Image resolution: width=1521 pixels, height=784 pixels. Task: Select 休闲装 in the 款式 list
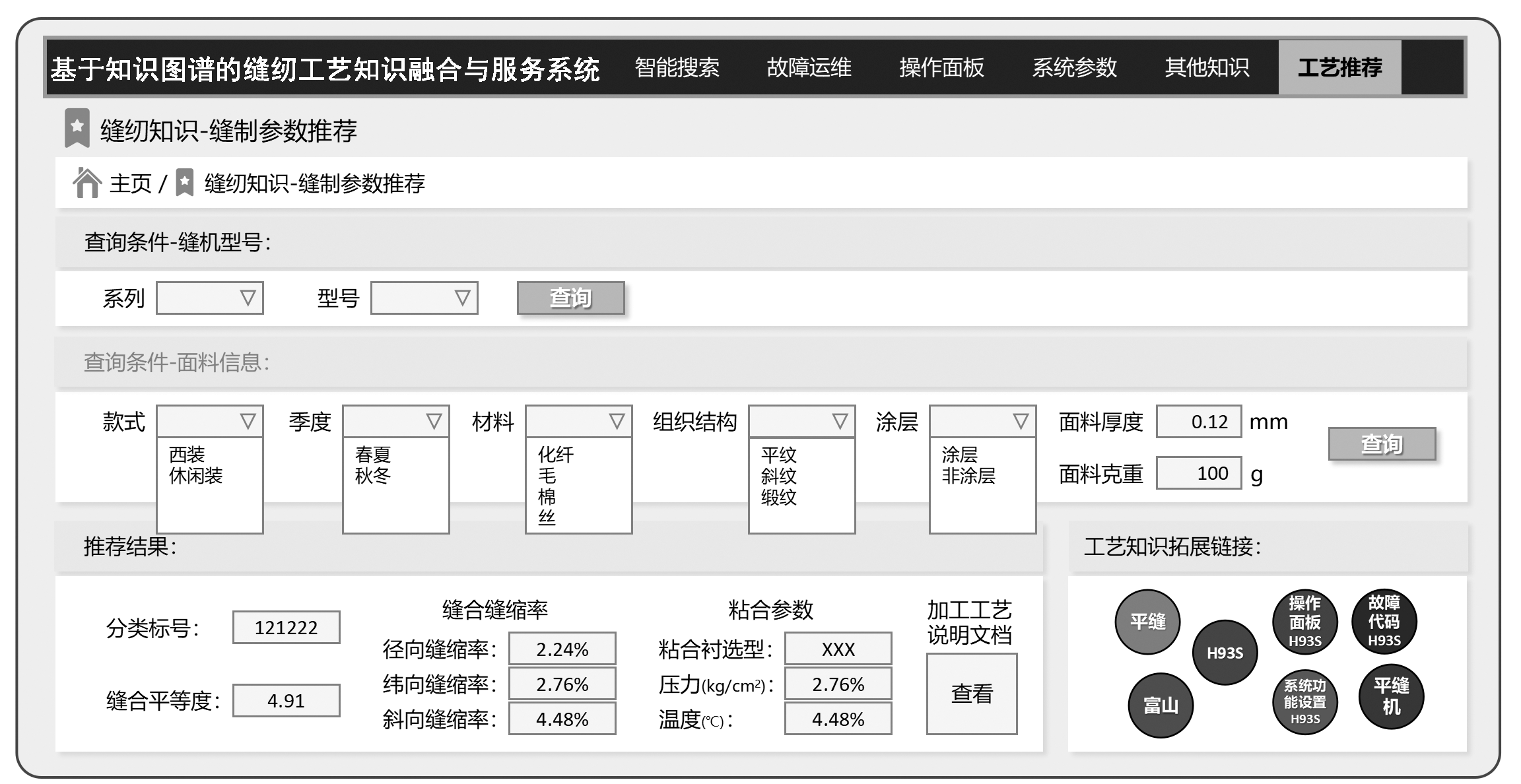[x=196, y=476]
